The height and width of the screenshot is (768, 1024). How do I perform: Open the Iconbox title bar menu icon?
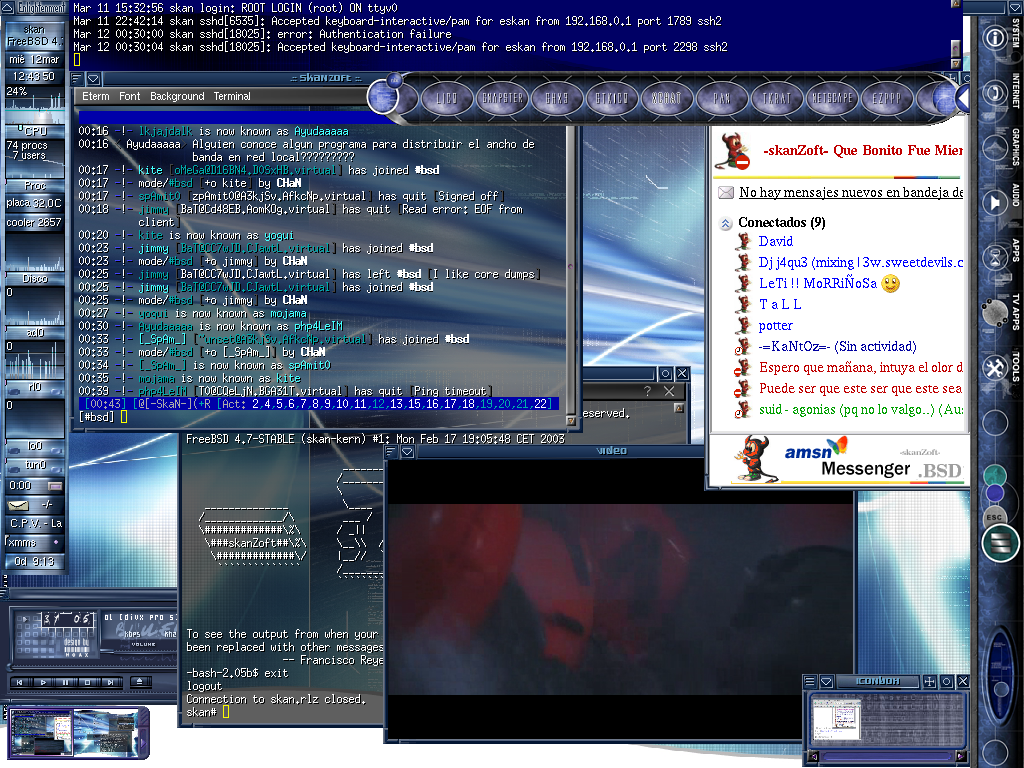click(x=810, y=682)
